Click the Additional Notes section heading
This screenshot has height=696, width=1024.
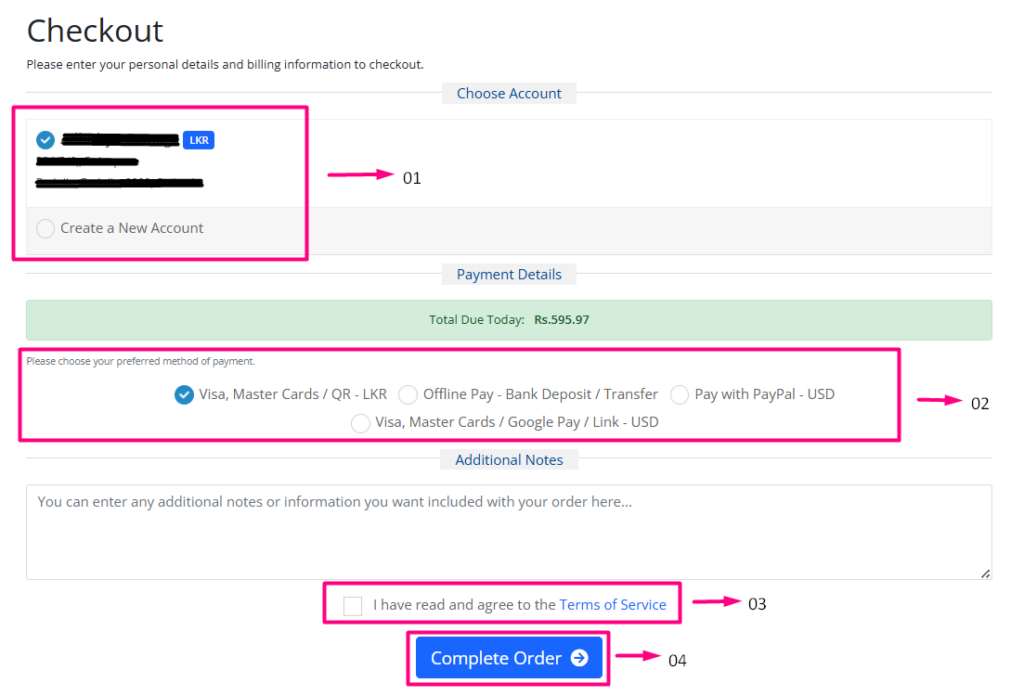pyautogui.click(x=509, y=461)
